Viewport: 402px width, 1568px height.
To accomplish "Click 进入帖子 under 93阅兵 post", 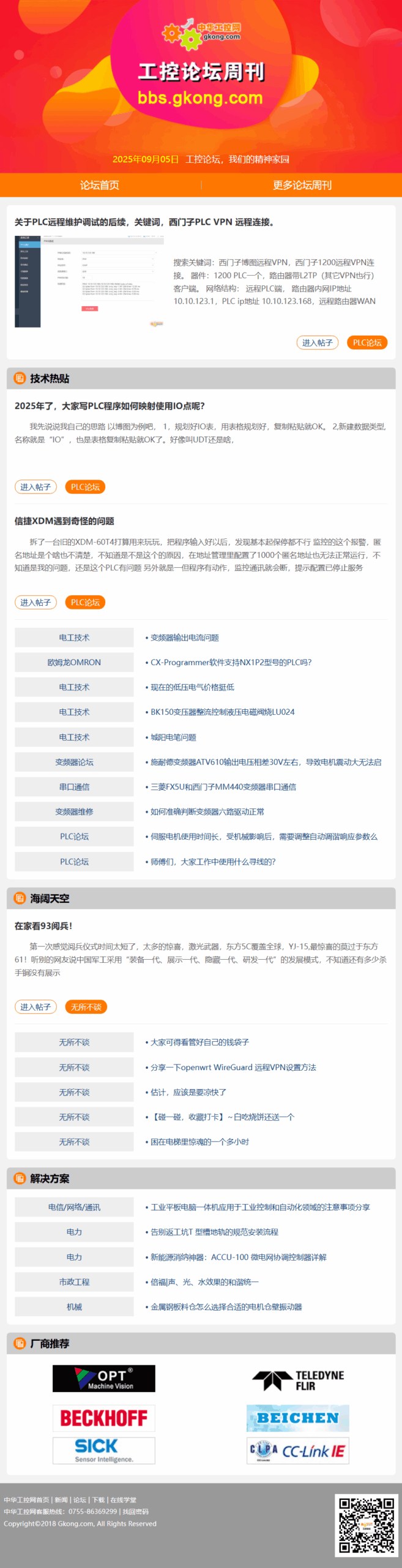I will (x=35, y=1006).
